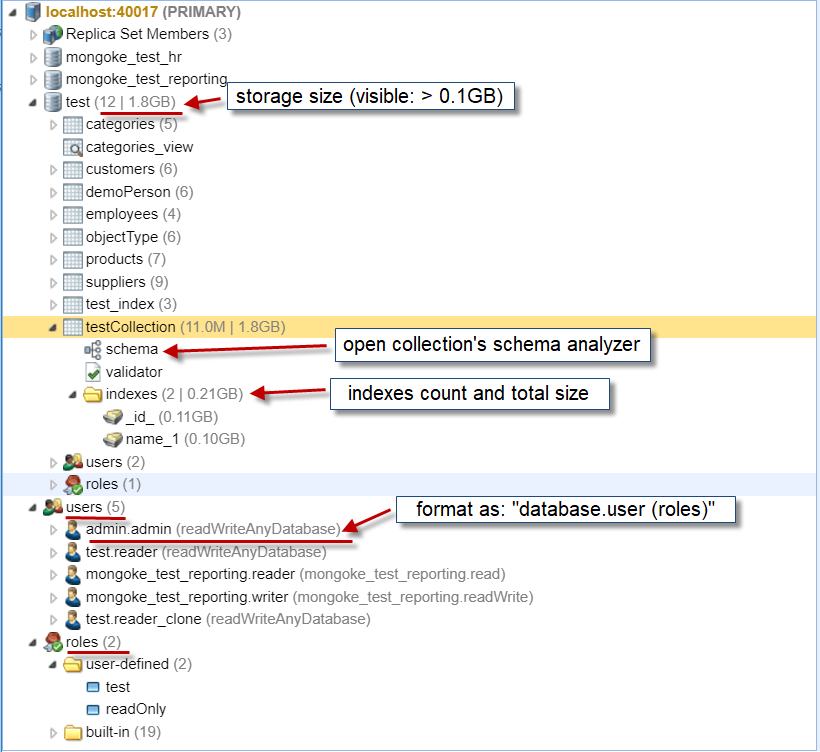
Task: Expand the built-in (19) roles folder
Action: (53, 733)
